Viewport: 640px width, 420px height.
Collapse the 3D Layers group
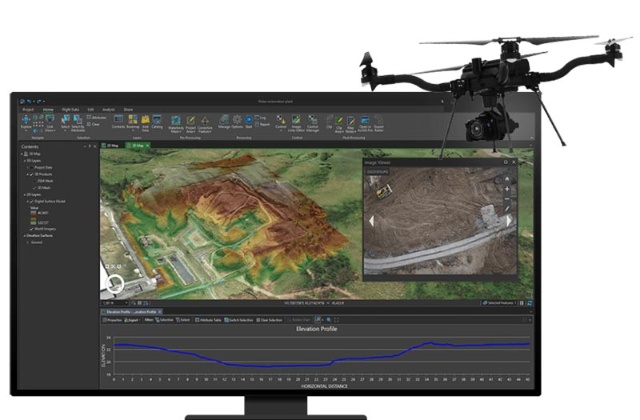pyautogui.click(x=24, y=161)
